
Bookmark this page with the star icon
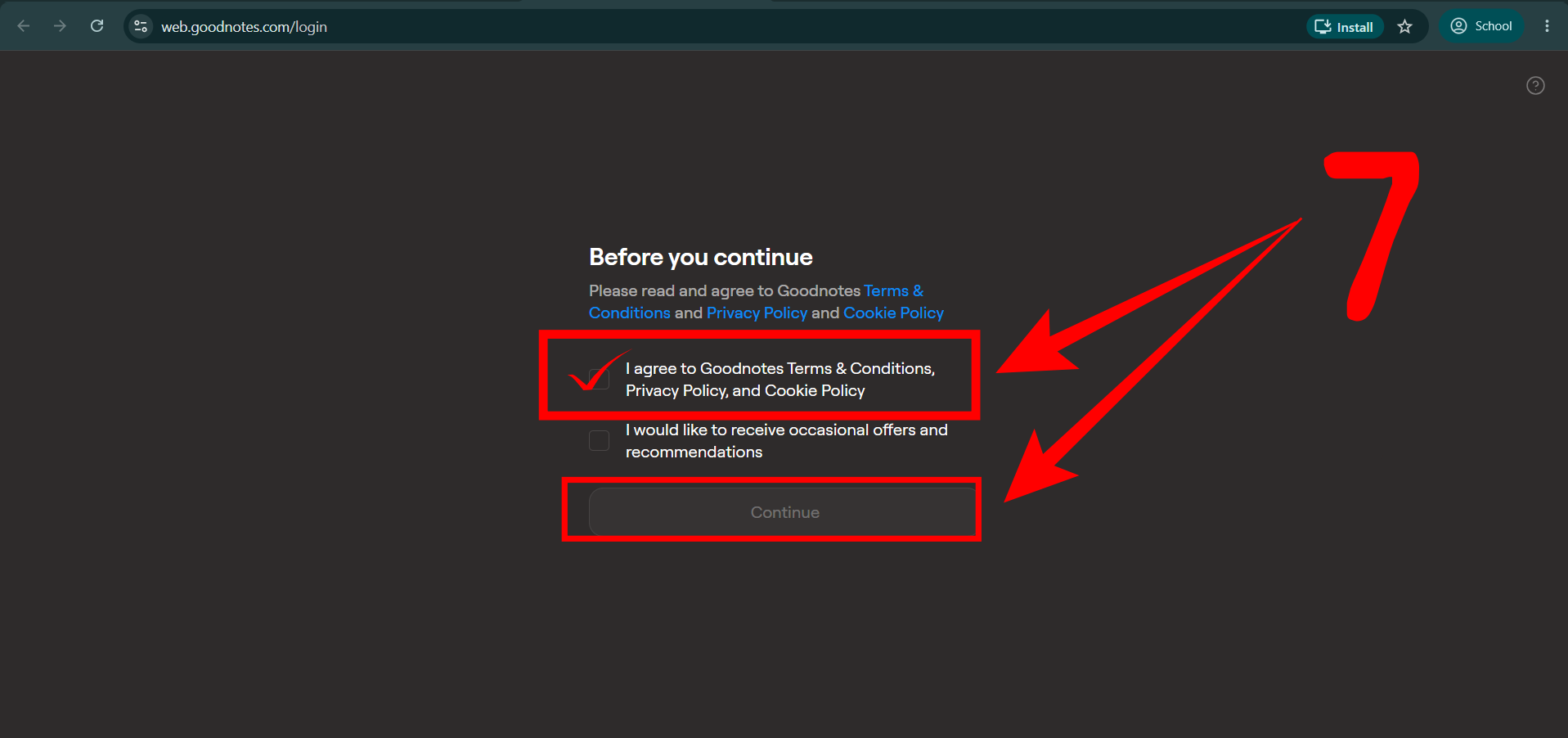click(x=1404, y=26)
